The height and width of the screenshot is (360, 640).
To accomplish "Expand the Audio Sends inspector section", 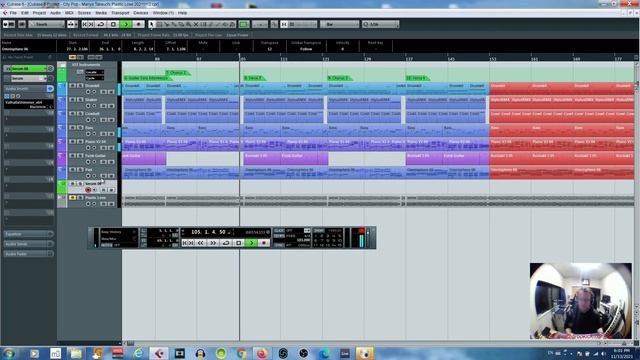I will [28, 244].
